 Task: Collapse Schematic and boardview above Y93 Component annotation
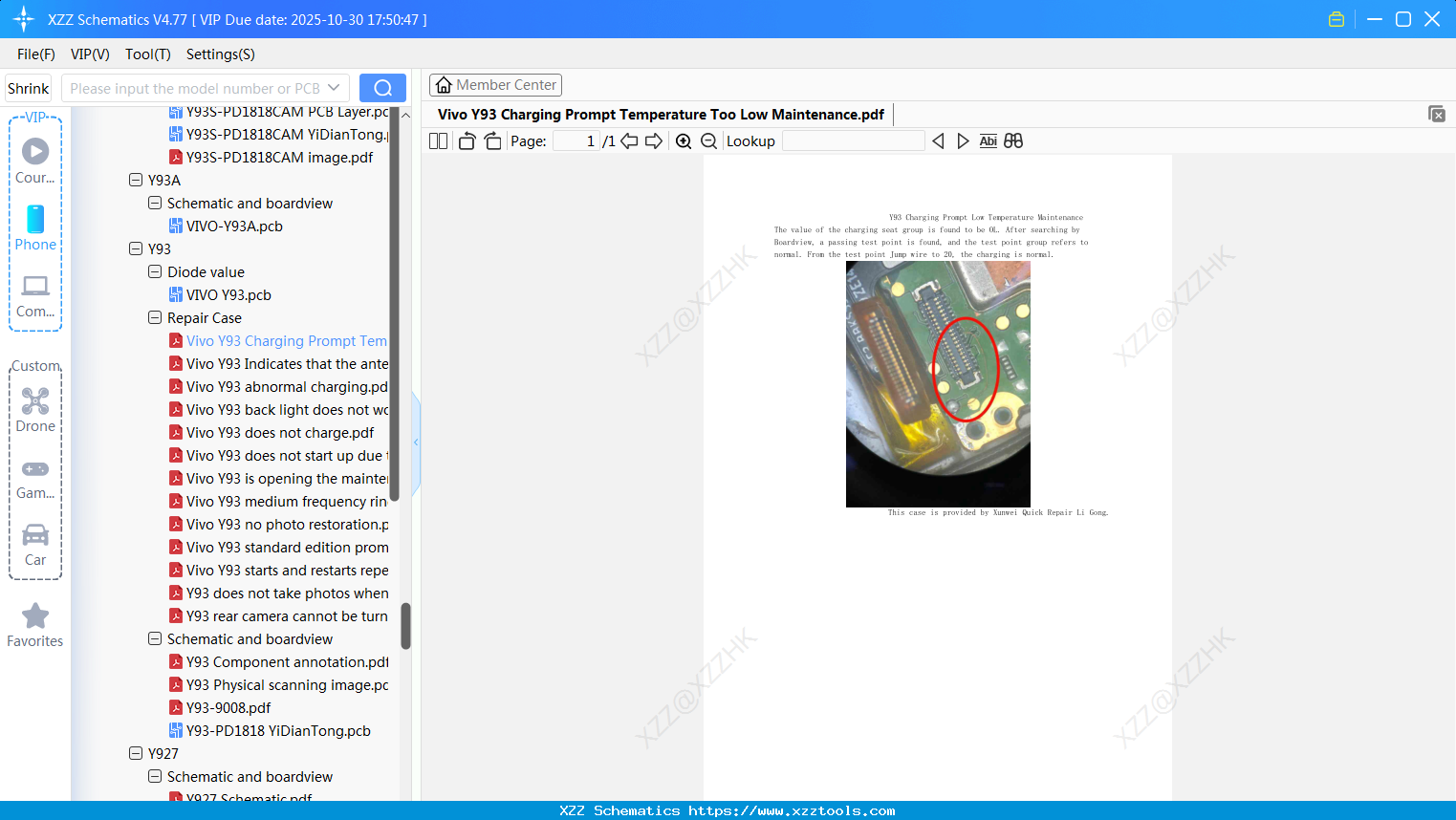tap(155, 638)
